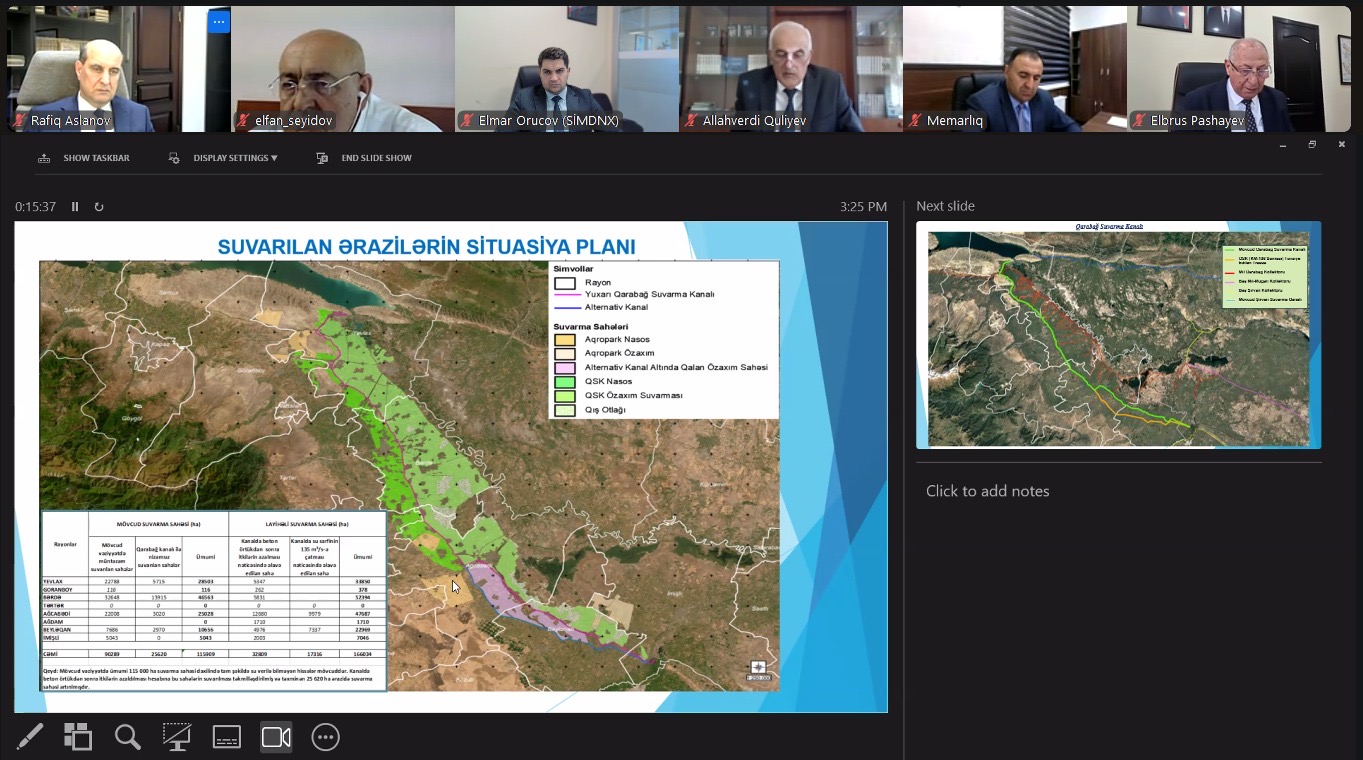
Task: Select the pen and laser pointer tools
Action: (30, 737)
